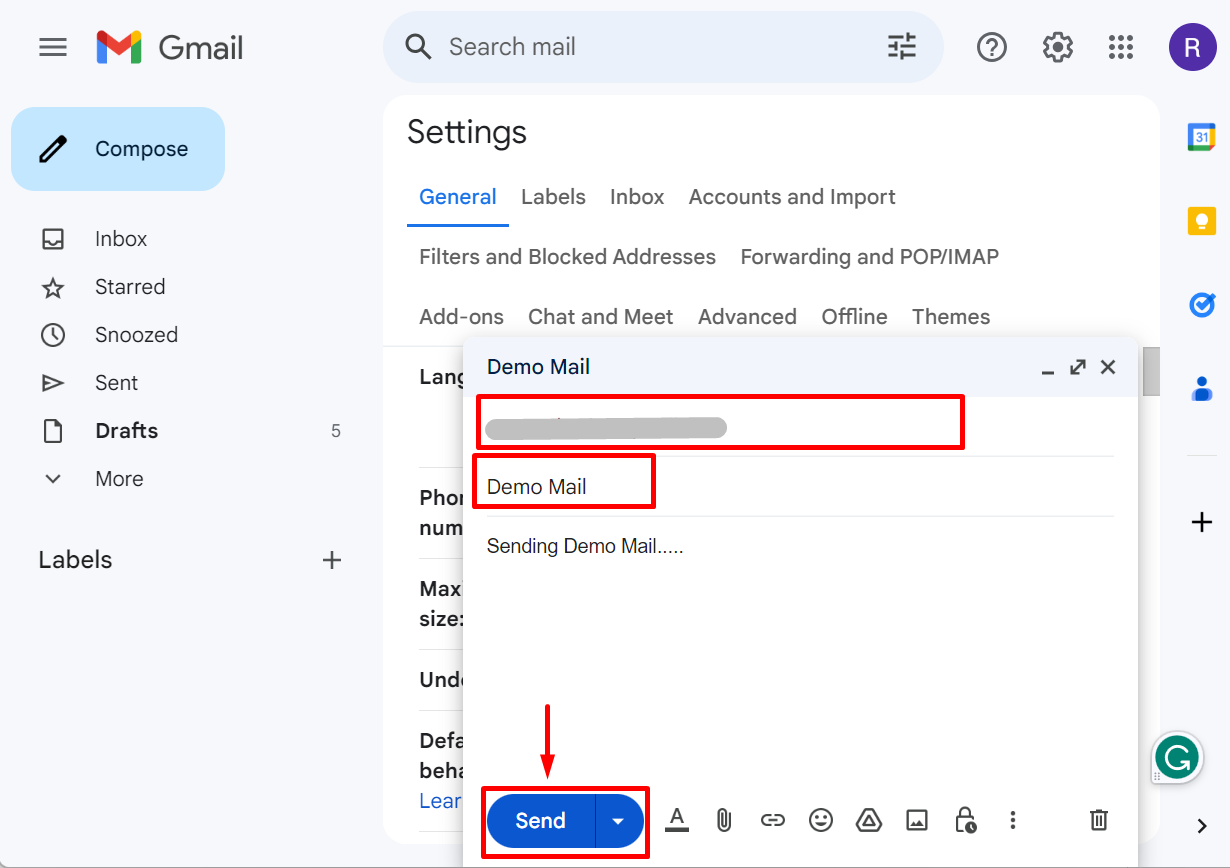Switch to the Labels settings tab
The width and height of the screenshot is (1230, 868).
[x=553, y=197]
